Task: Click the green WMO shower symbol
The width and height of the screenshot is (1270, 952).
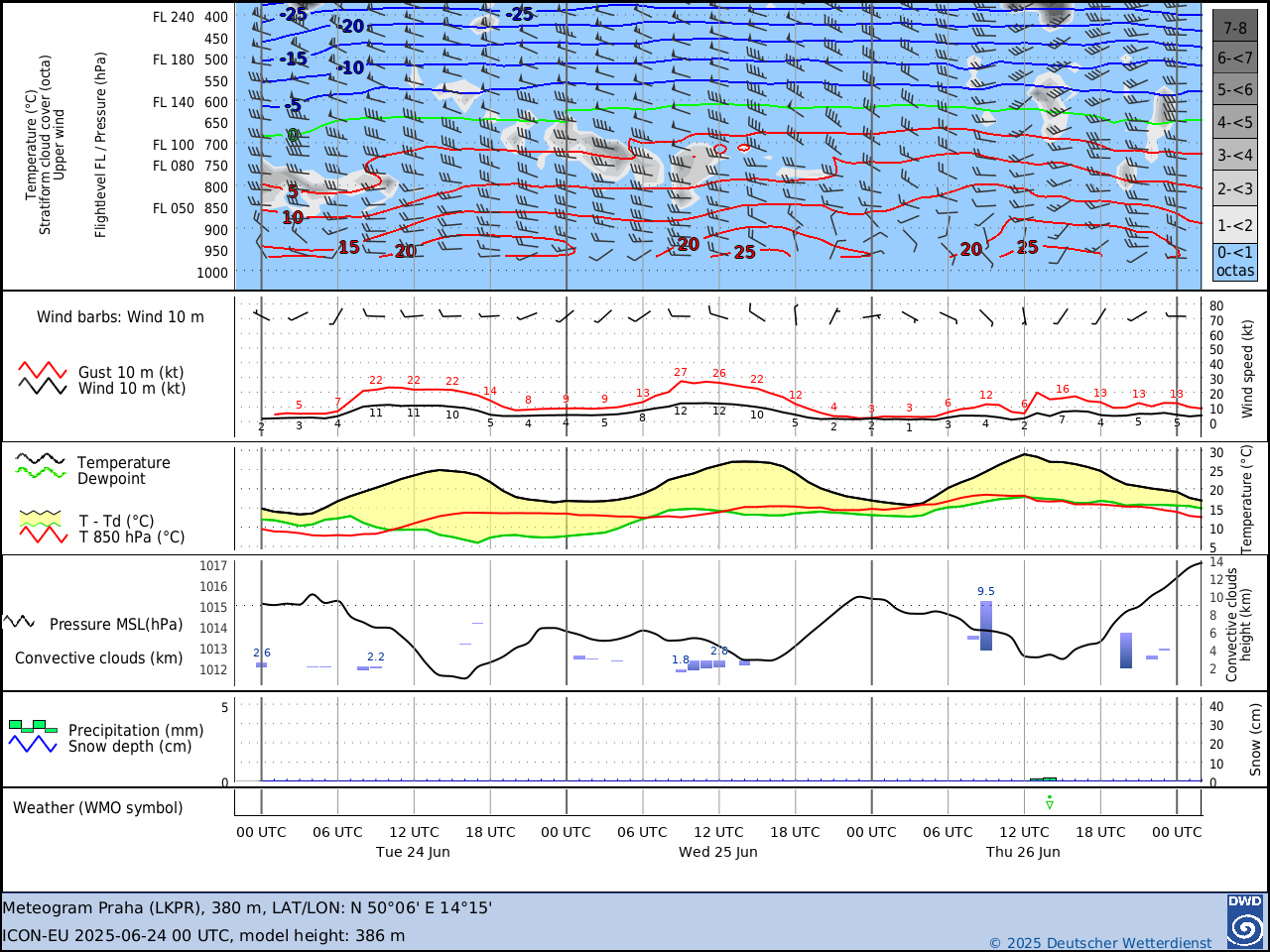Action: coord(1050,802)
